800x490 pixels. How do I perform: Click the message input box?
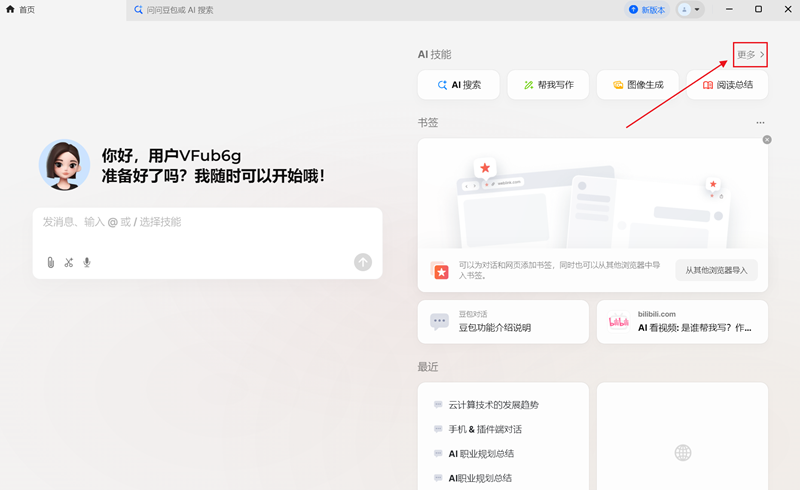click(207, 243)
